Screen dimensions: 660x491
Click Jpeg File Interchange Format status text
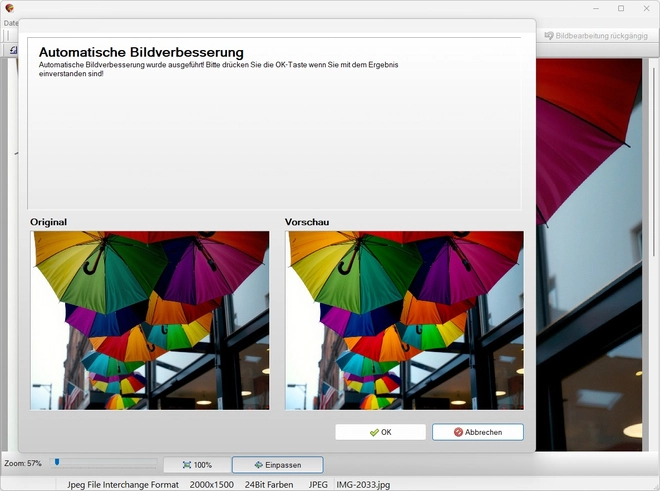pyautogui.click(x=123, y=485)
